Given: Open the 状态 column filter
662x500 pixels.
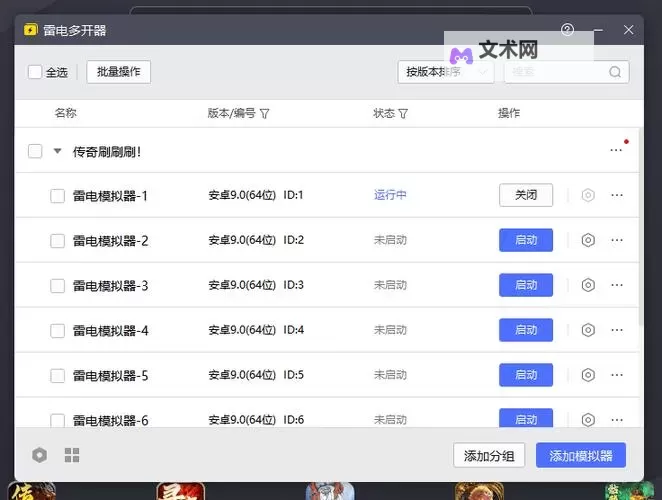Looking at the screenshot, I should click(x=403, y=114).
